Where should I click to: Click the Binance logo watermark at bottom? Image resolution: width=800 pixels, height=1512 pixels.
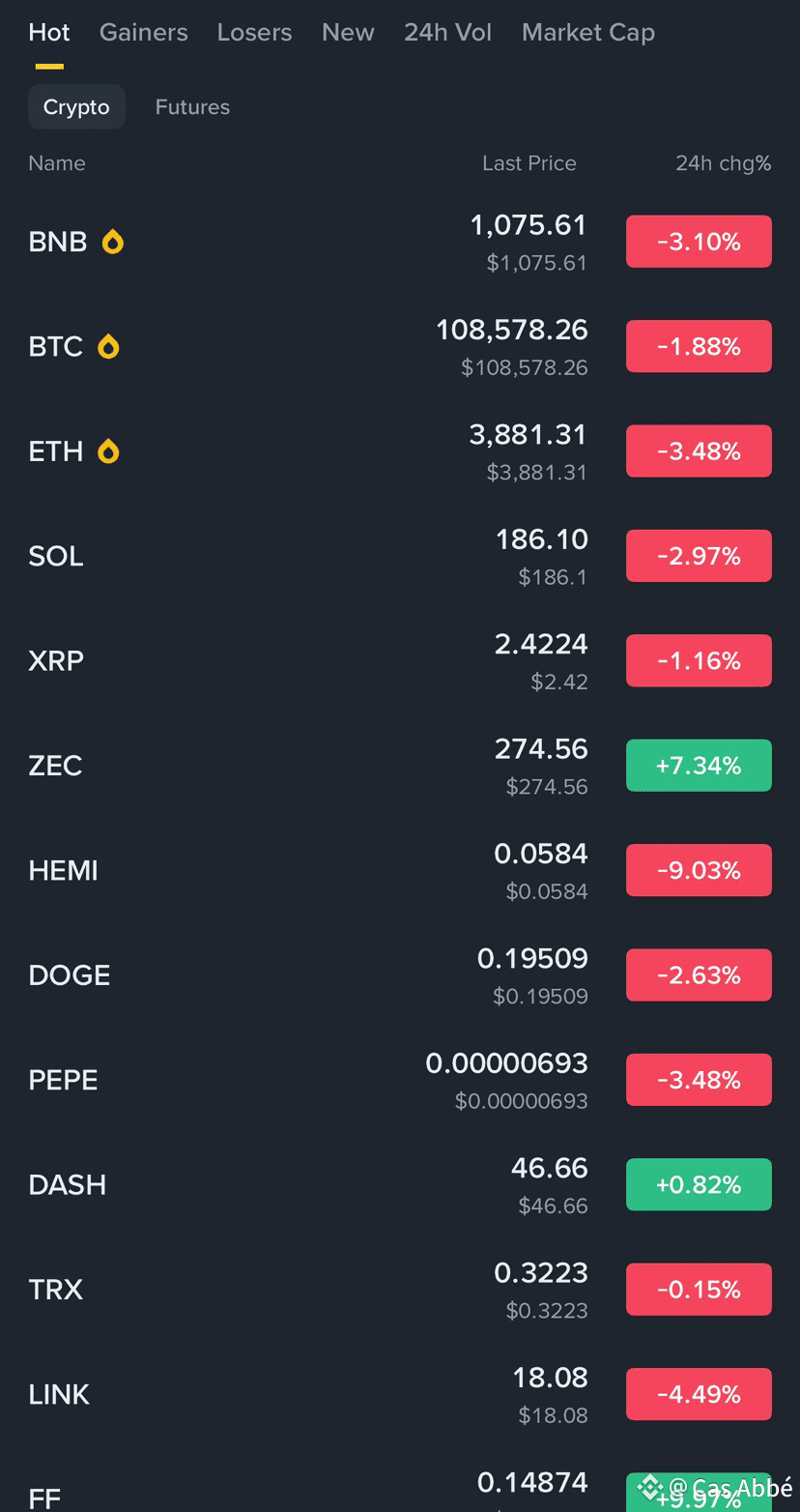pos(650,1486)
